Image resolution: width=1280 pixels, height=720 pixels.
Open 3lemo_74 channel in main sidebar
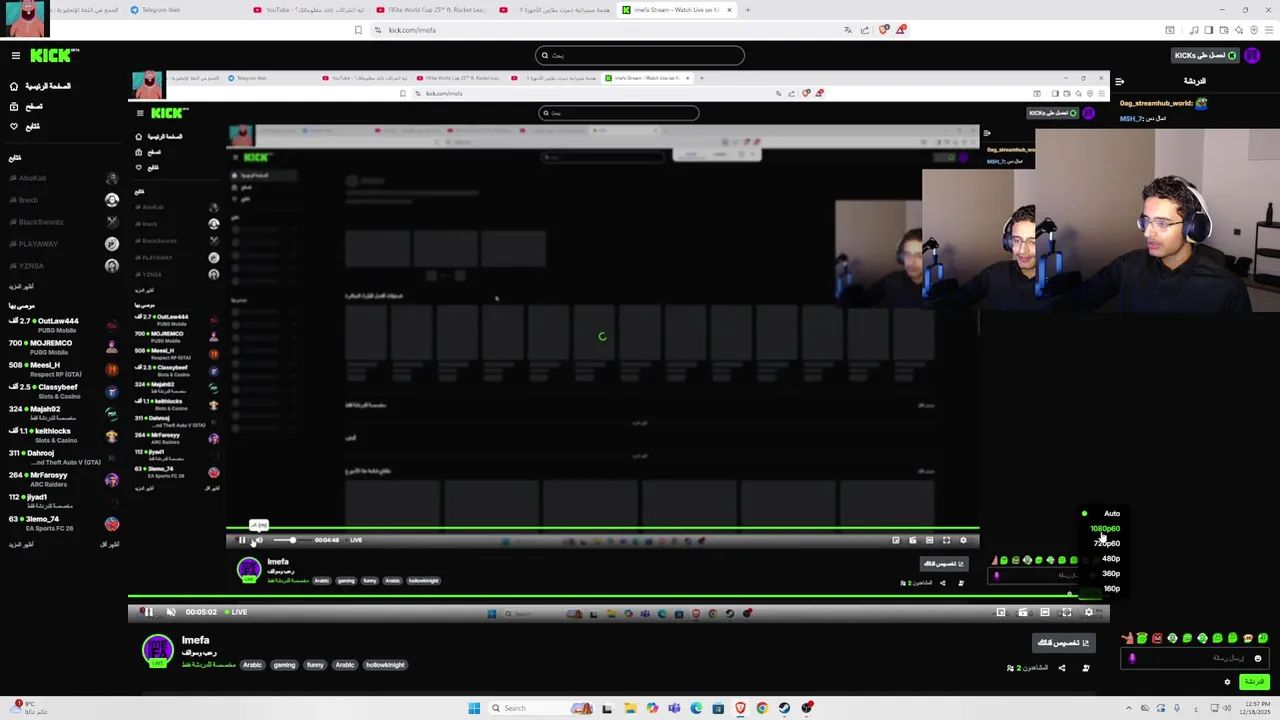pyautogui.click(x=63, y=523)
